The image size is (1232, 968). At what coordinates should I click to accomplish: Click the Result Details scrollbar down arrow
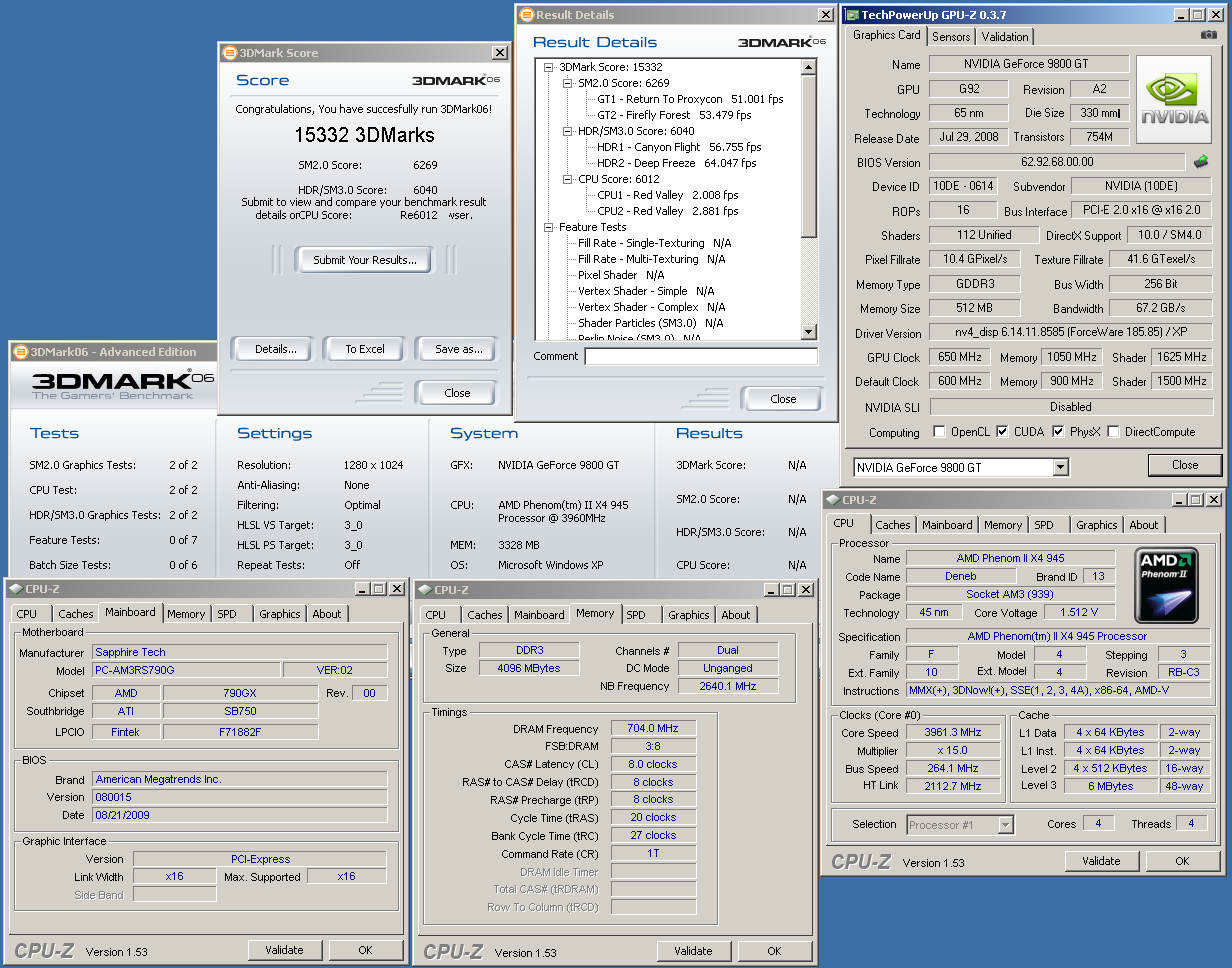pos(809,333)
